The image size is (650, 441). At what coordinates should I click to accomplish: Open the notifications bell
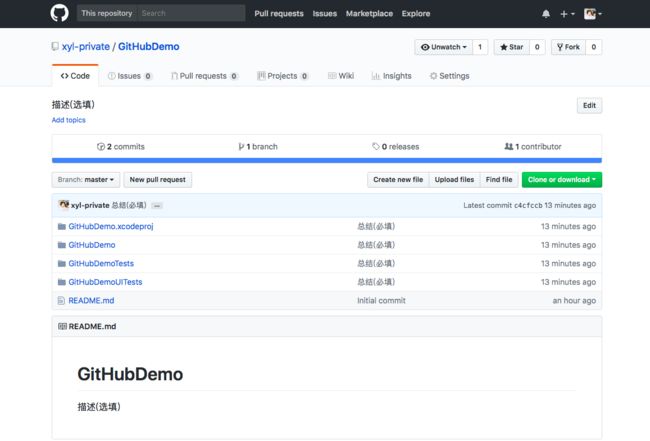tap(546, 14)
